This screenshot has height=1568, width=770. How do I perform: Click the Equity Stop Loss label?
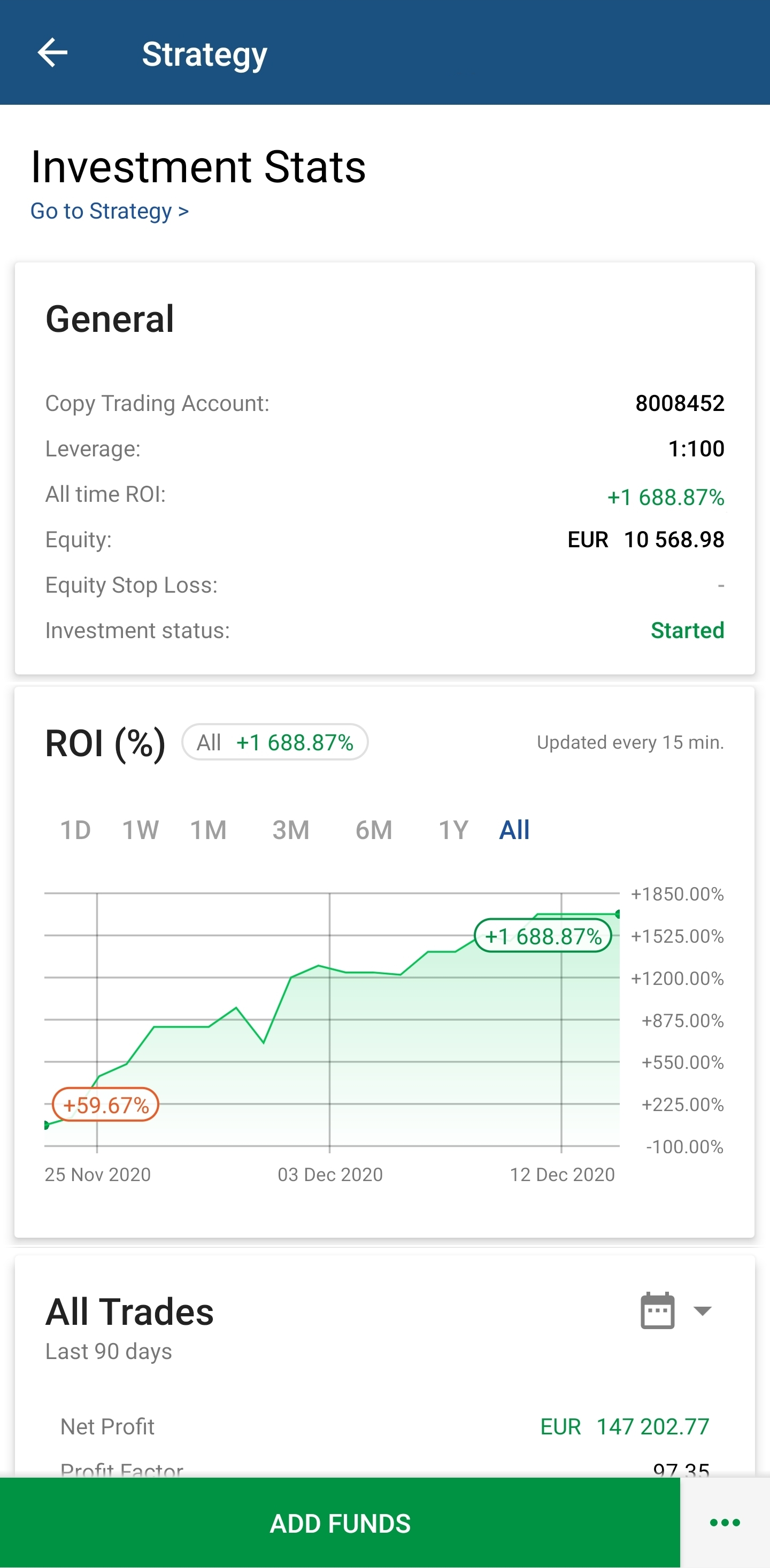(131, 585)
